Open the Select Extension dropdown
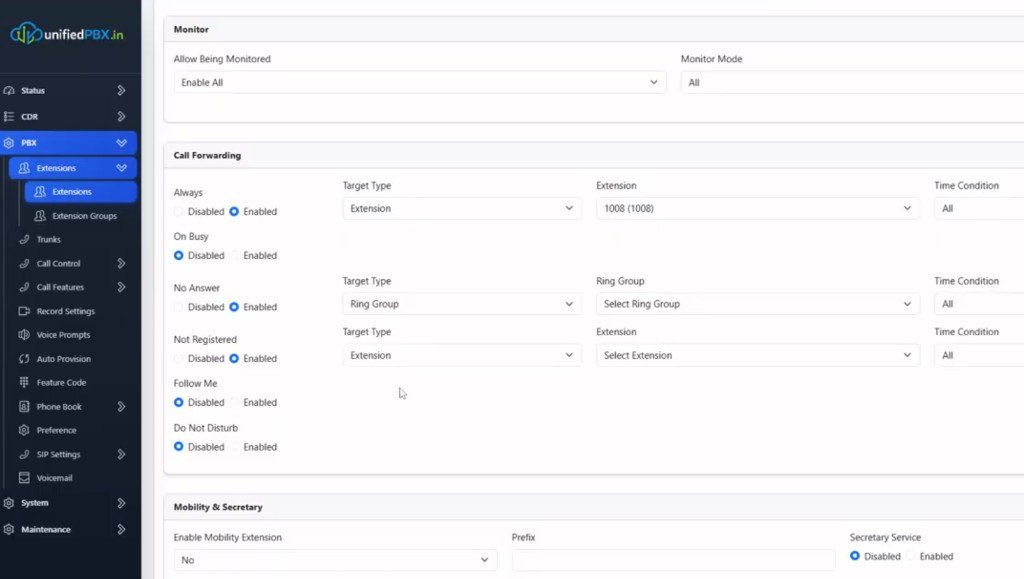The width and height of the screenshot is (1024, 579). pos(758,355)
